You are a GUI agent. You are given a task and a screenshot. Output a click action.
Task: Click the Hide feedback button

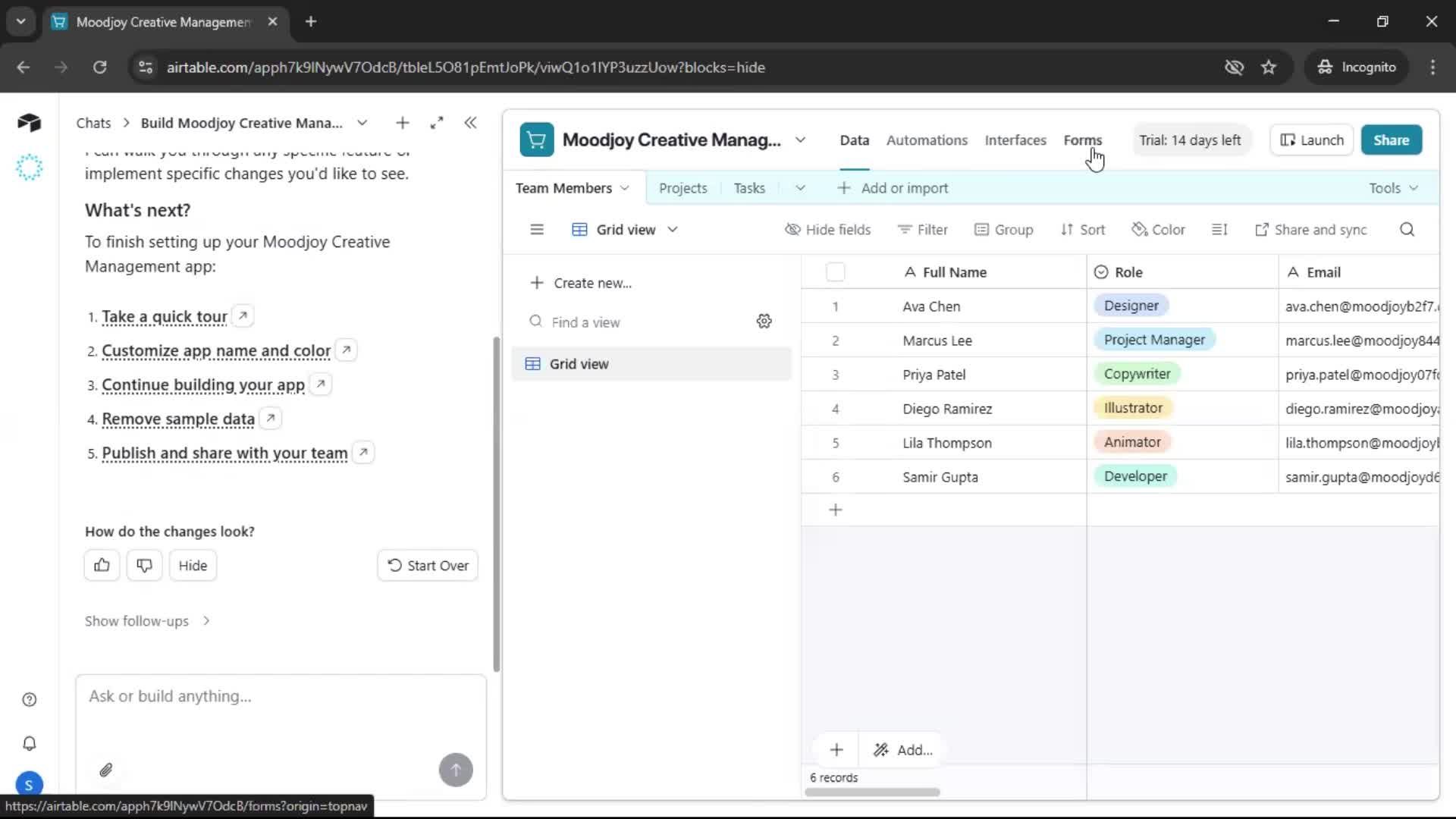pyautogui.click(x=193, y=566)
